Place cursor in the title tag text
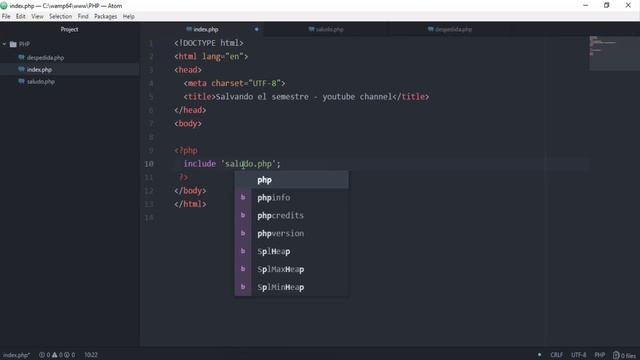Image resolution: width=640 pixels, height=360 pixels. (304, 97)
